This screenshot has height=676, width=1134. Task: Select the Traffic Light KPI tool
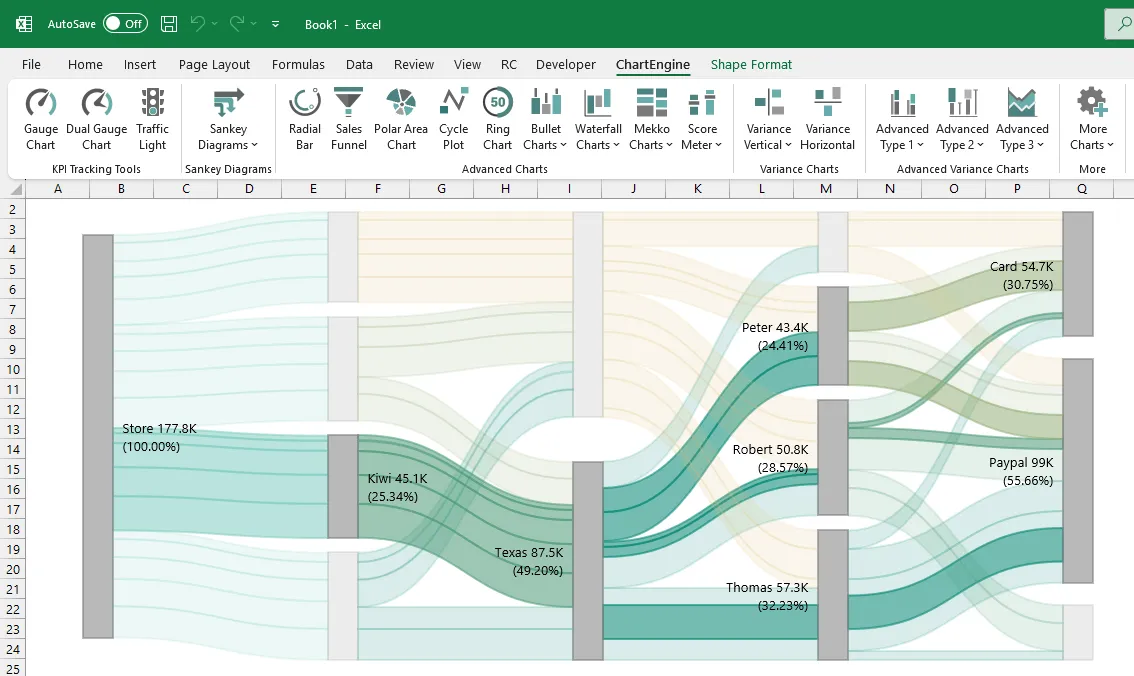(152, 117)
